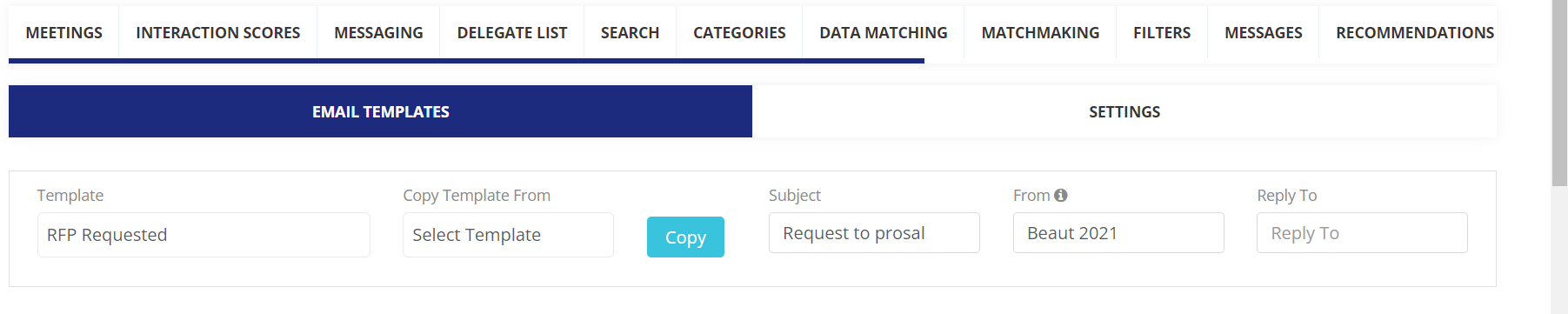Open the Matchmaking tab
The image size is (1568, 314).
1040,33
